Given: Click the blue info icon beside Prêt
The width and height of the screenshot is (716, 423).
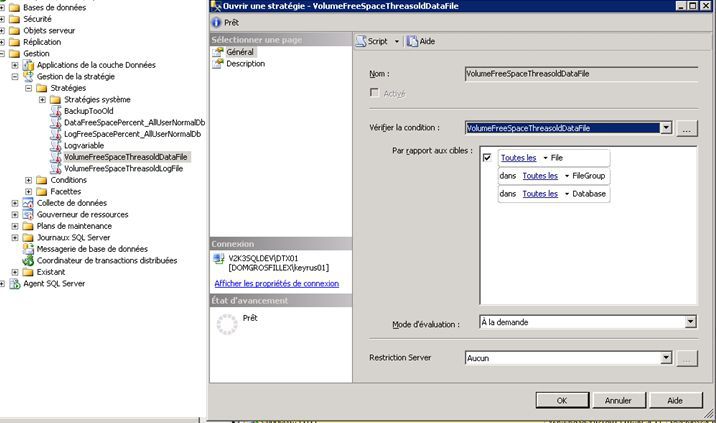Looking at the screenshot, I should (x=216, y=22).
